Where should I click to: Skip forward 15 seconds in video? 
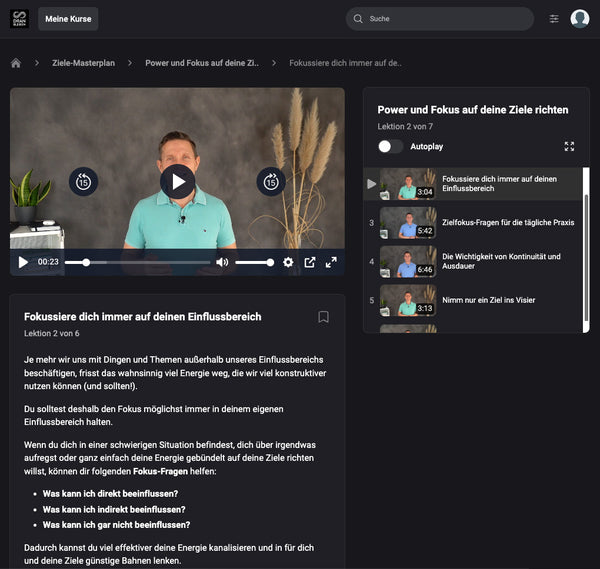270,181
